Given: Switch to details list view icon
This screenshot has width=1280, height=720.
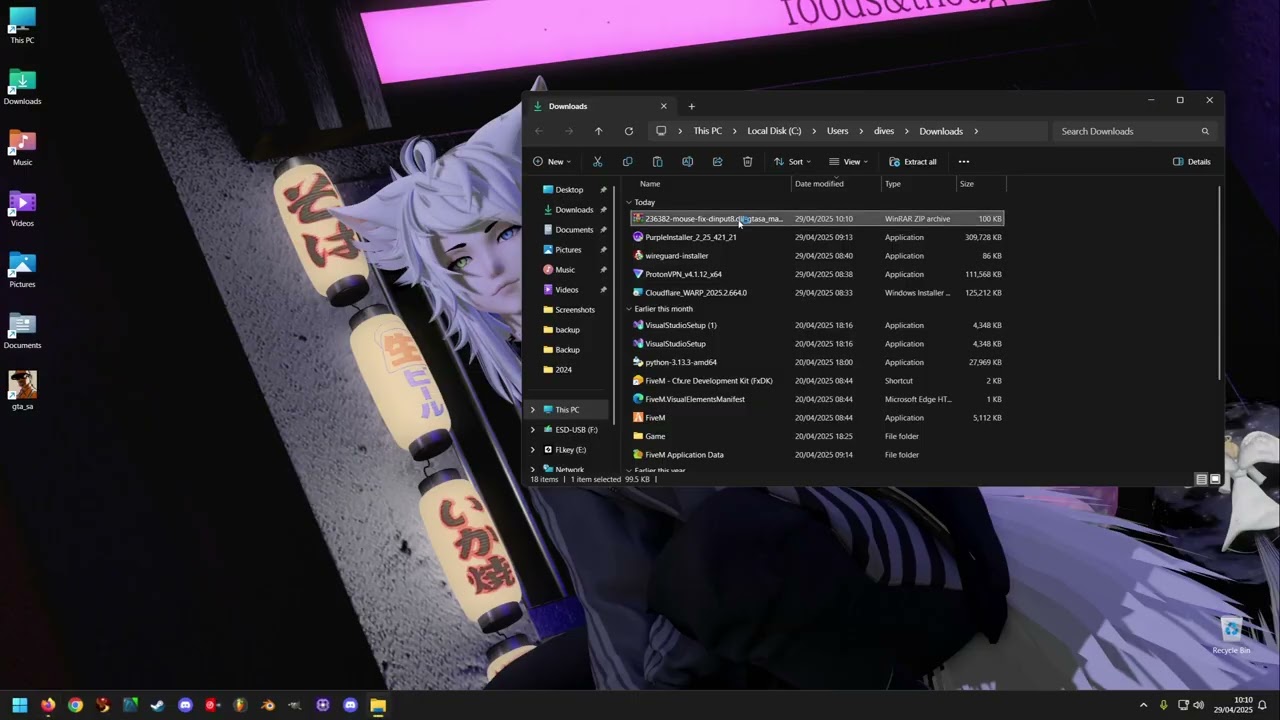Looking at the screenshot, I should (1201, 479).
